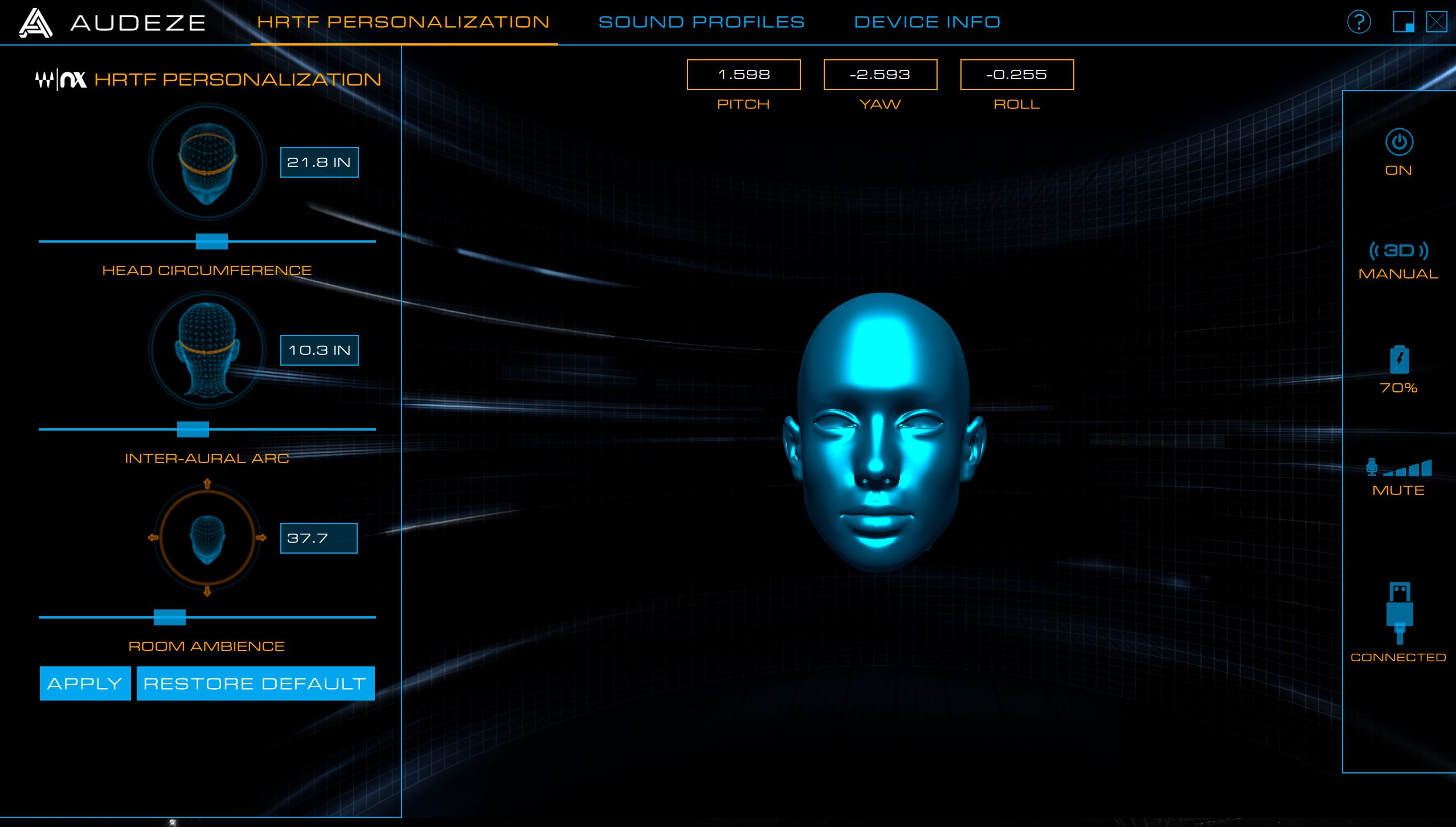
Task: Click the Yaw value box
Action: tap(880, 75)
